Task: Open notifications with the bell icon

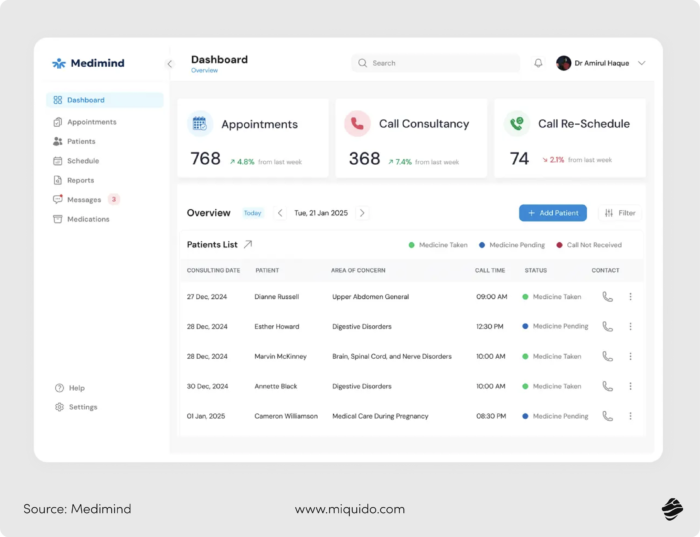Action: tap(538, 63)
